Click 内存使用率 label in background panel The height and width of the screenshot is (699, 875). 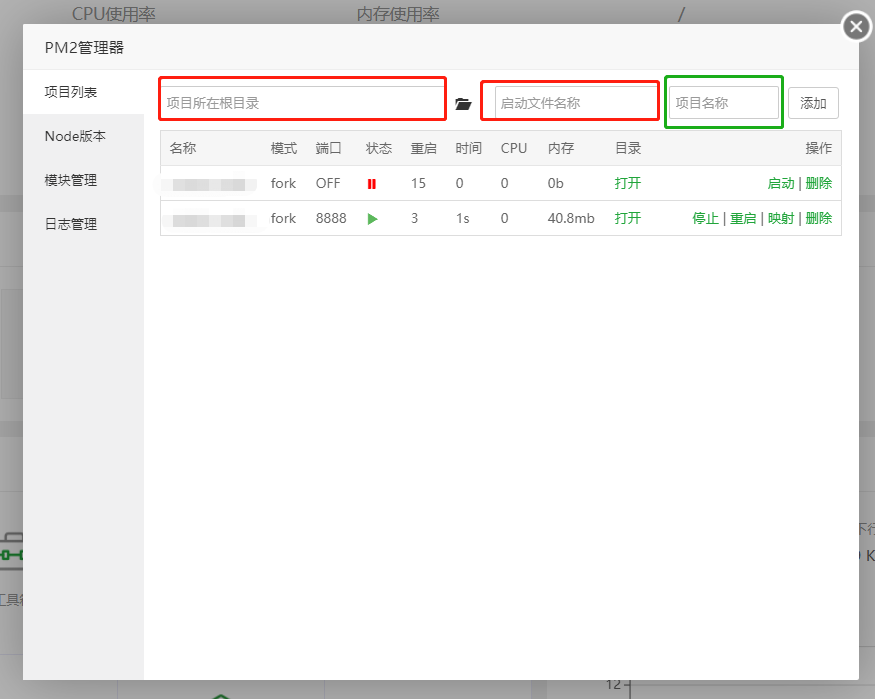pyautogui.click(x=398, y=13)
